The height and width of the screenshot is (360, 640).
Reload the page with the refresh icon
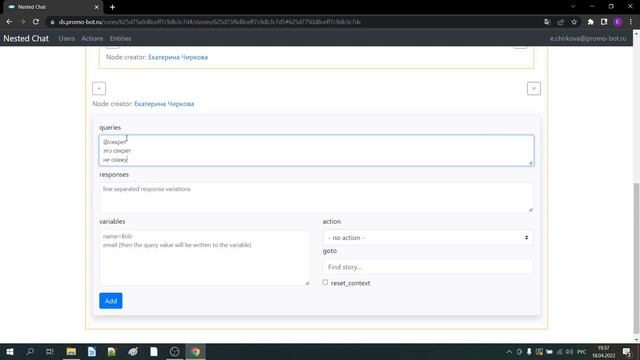(x=36, y=22)
